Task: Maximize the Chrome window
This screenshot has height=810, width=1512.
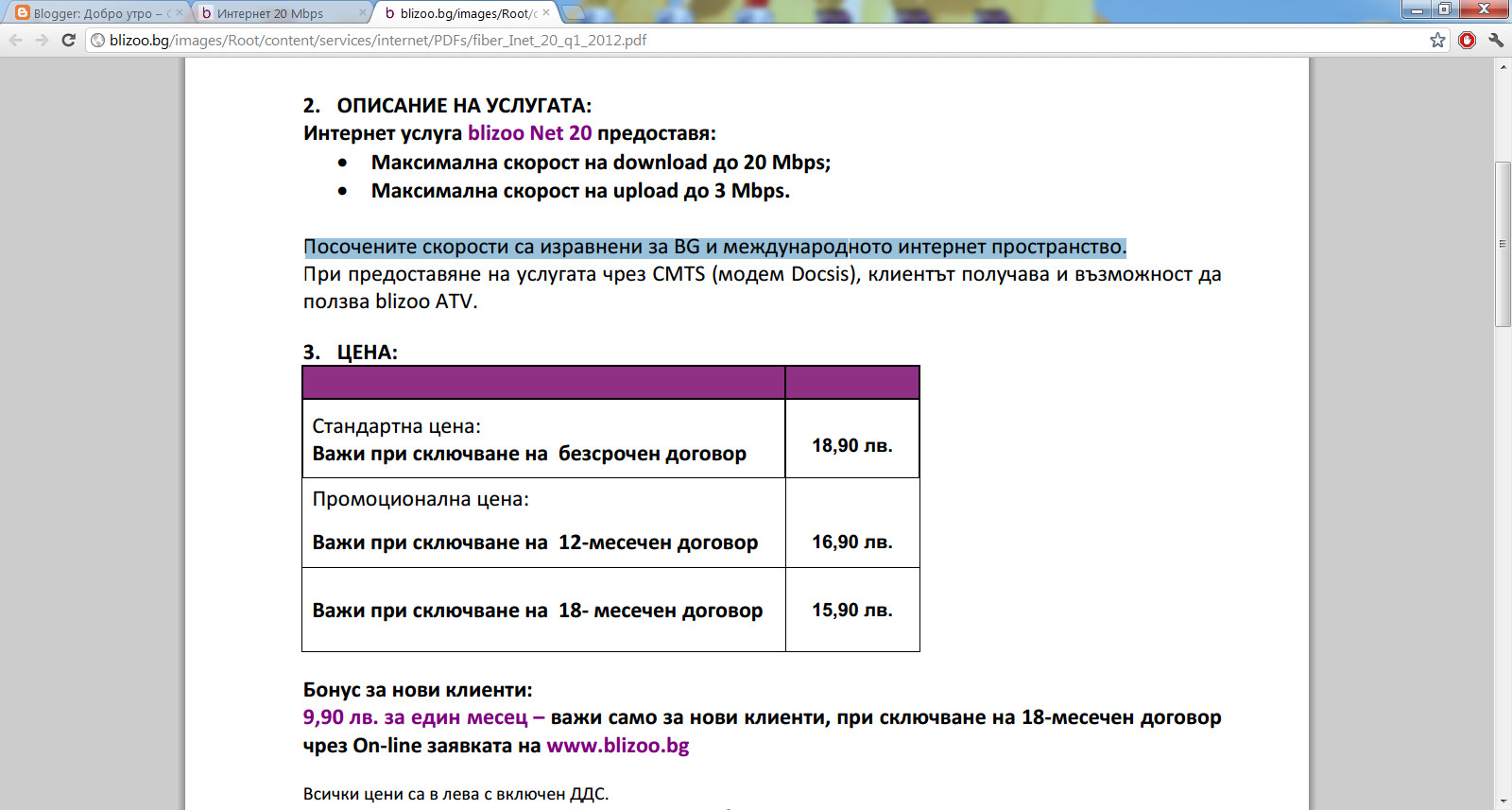Action: pyautogui.click(x=1444, y=9)
